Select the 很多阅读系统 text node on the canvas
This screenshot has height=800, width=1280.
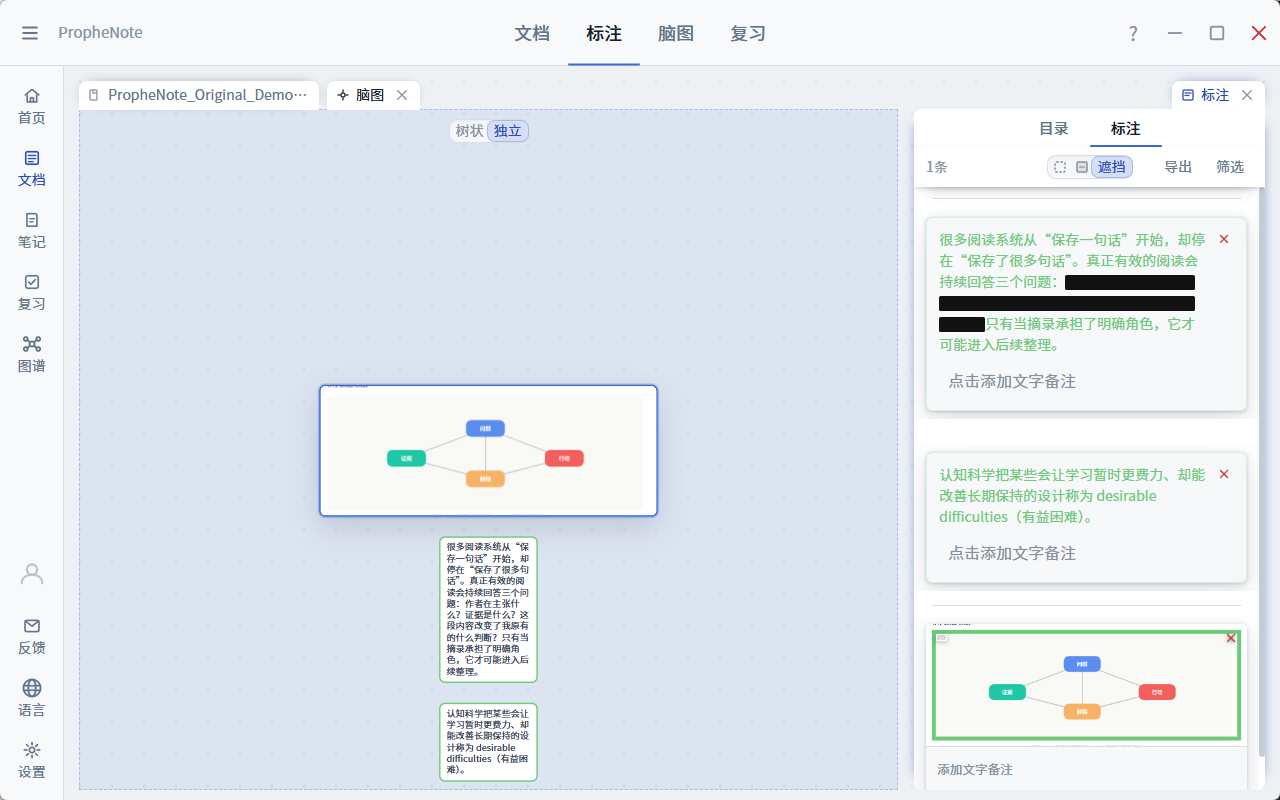pos(488,610)
